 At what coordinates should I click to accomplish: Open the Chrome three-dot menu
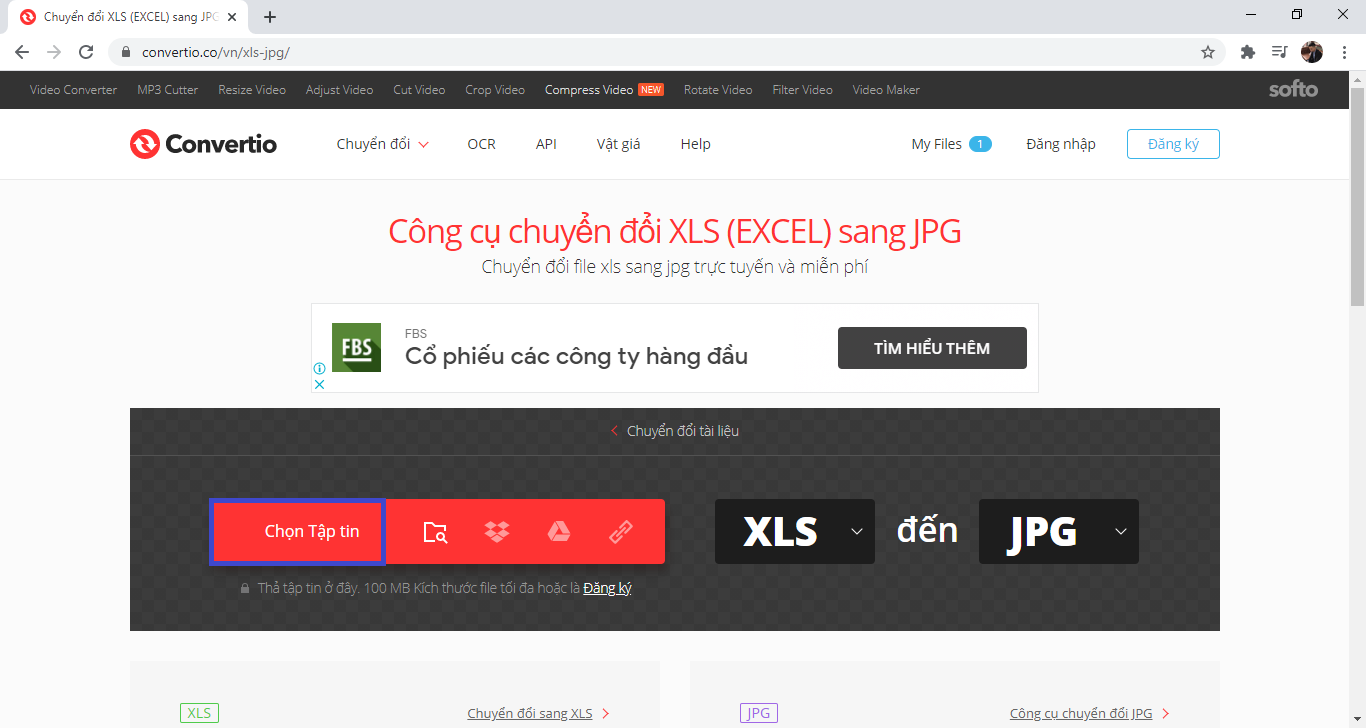pos(1344,52)
